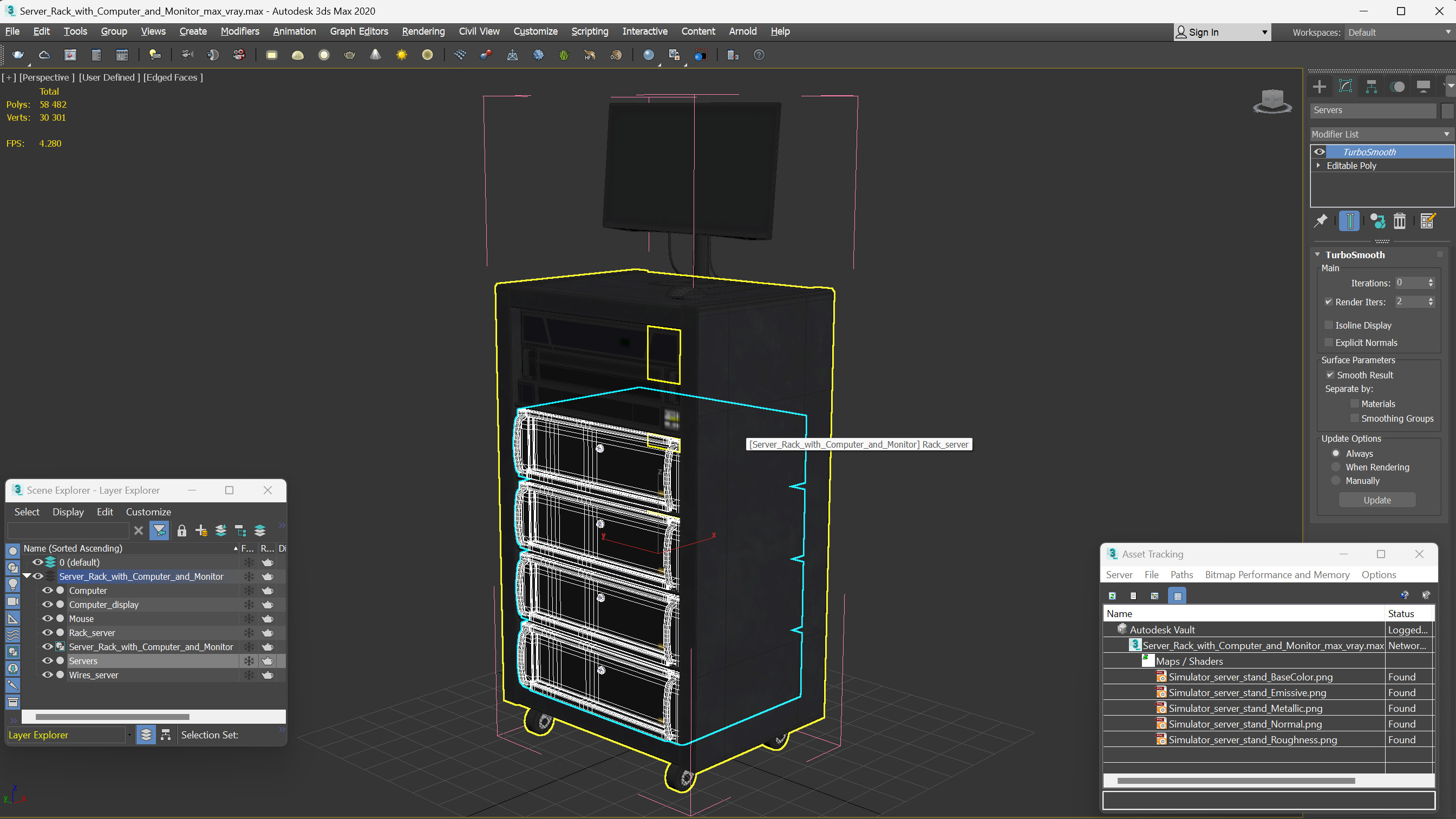
Task: Toggle filter funnel icon in Scene Explorer
Action: [x=159, y=530]
